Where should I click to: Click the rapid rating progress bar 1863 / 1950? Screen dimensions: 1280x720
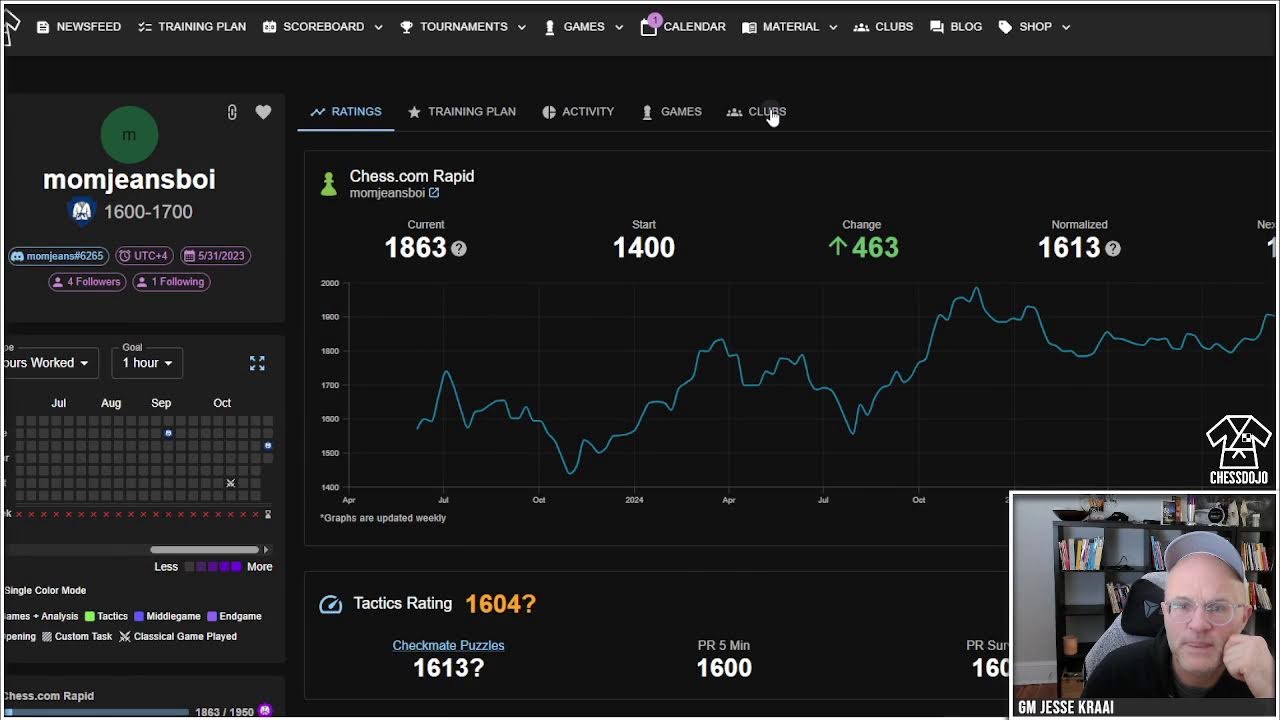pyautogui.click(x=96, y=712)
